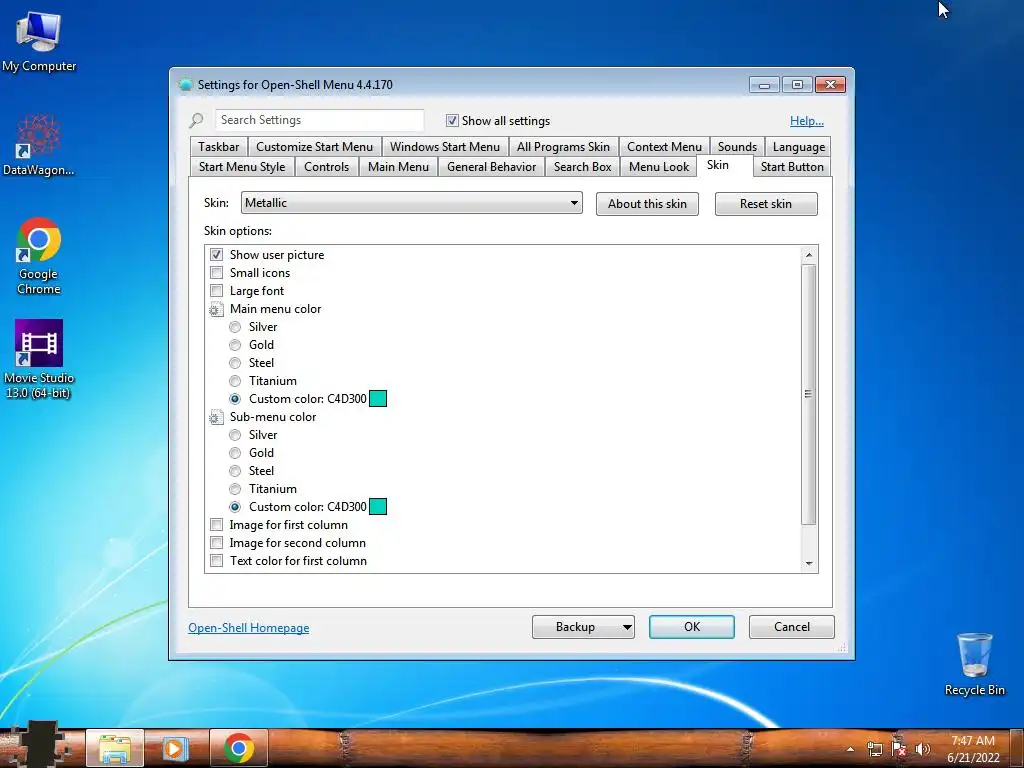Select Custom color under Sub-menu color
This screenshot has width=1024, height=768.
pos(235,507)
